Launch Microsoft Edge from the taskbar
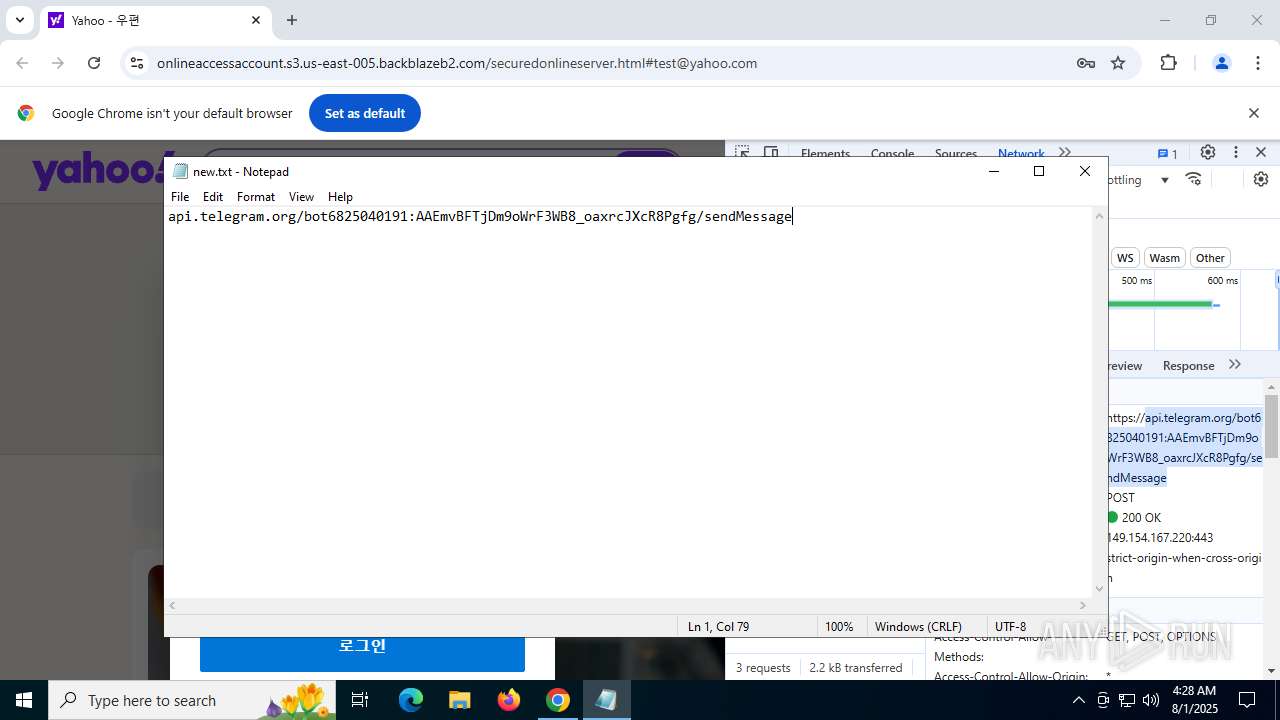The height and width of the screenshot is (720, 1280). point(411,700)
